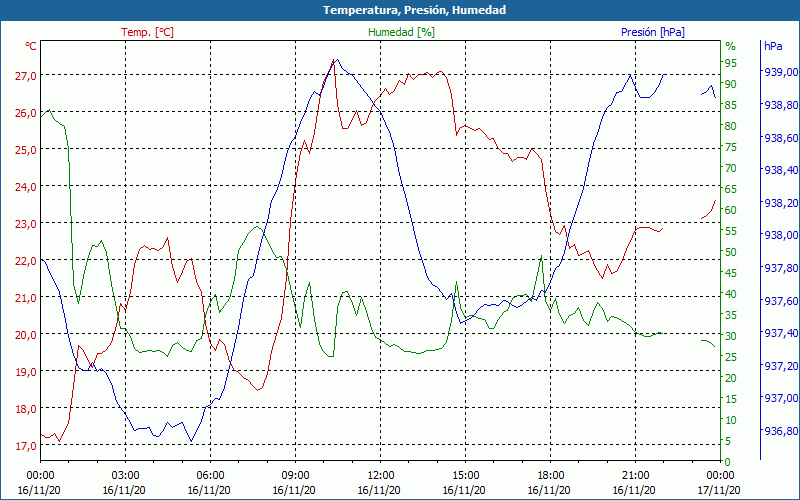800x500 pixels.
Task: Click the '50' humidity axis value
Action: (x=731, y=252)
